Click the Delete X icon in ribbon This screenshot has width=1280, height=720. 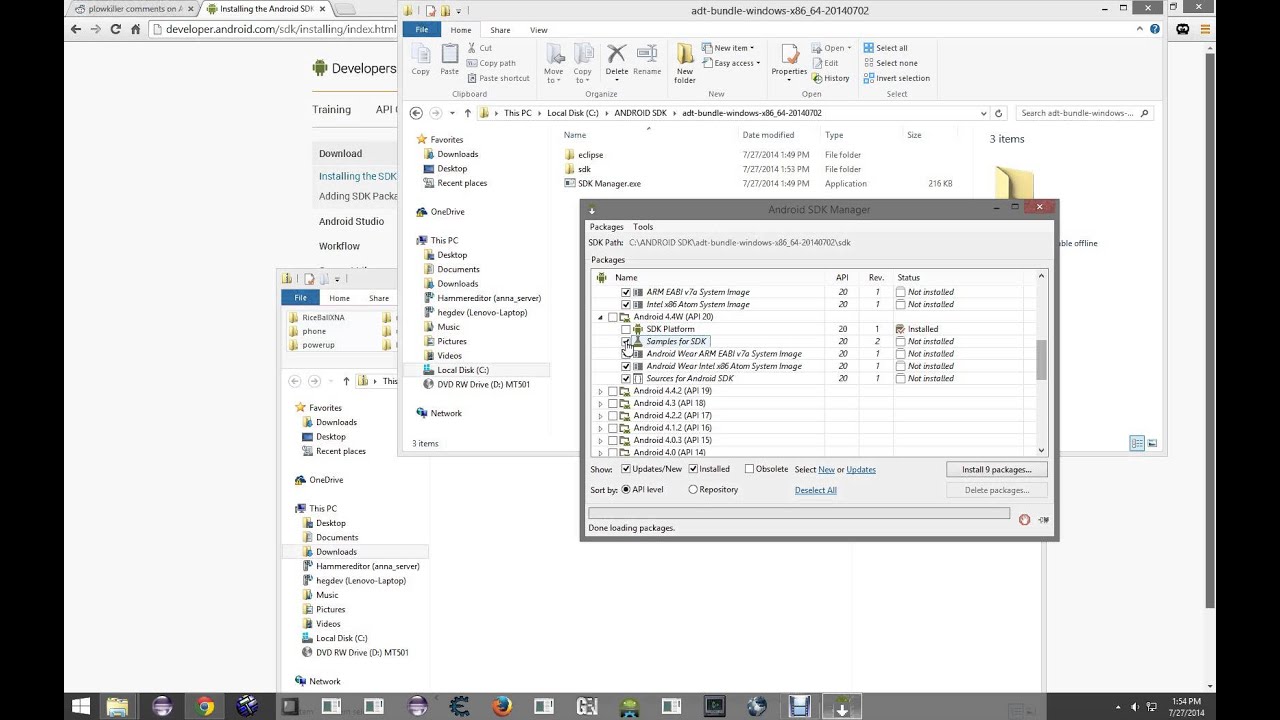(x=617, y=54)
